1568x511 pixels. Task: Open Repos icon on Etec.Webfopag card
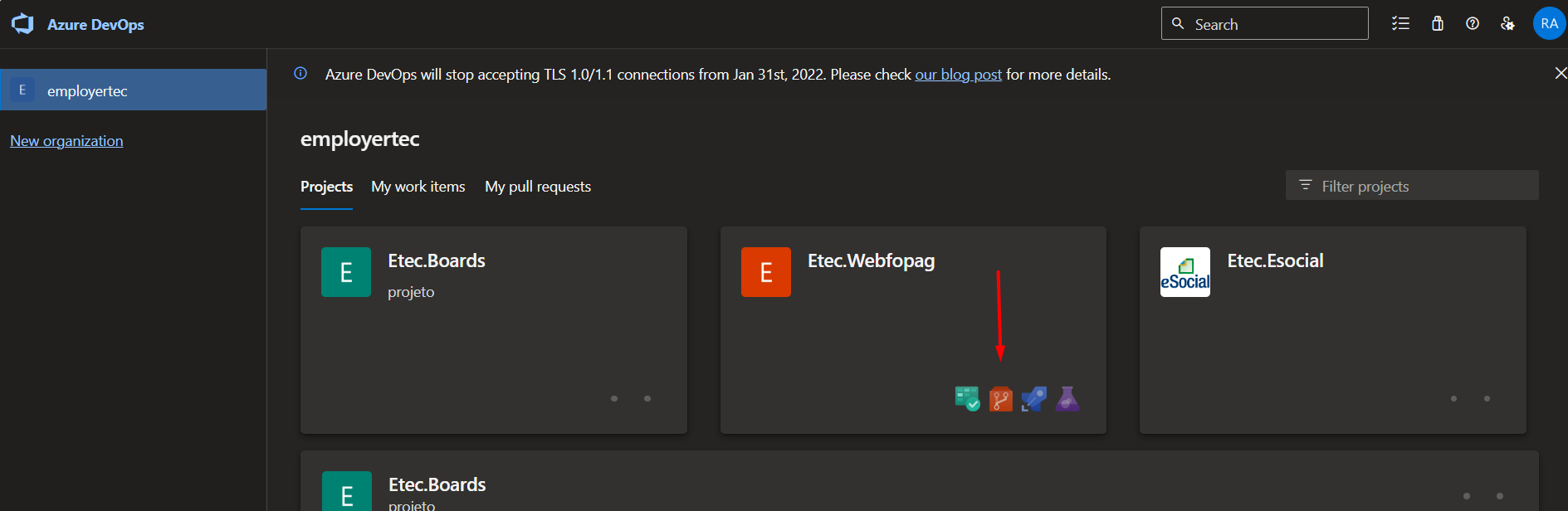[1001, 399]
